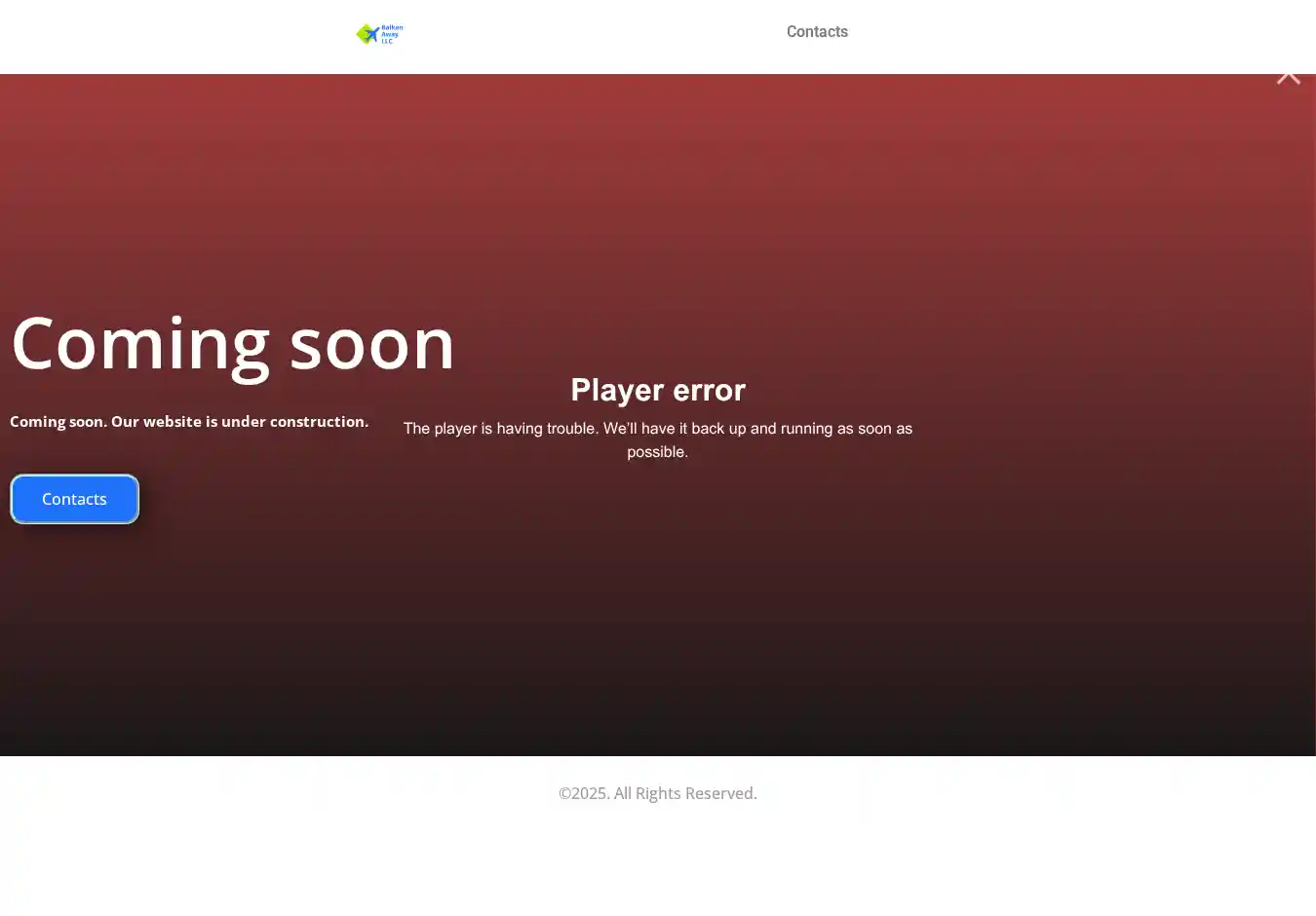Screen dimensions: 1316x916
Task: Click the large "Coming soon" heading
Action: 233,343
